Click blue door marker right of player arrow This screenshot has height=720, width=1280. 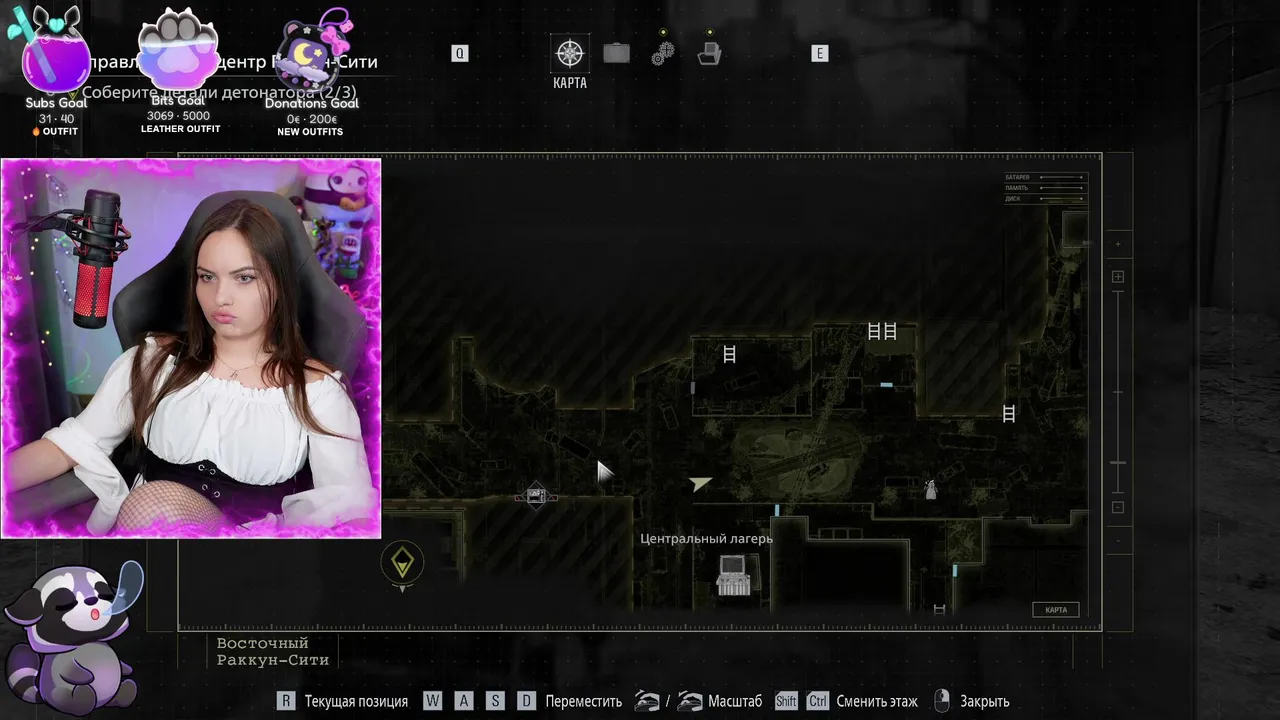click(x=776, y=511)
